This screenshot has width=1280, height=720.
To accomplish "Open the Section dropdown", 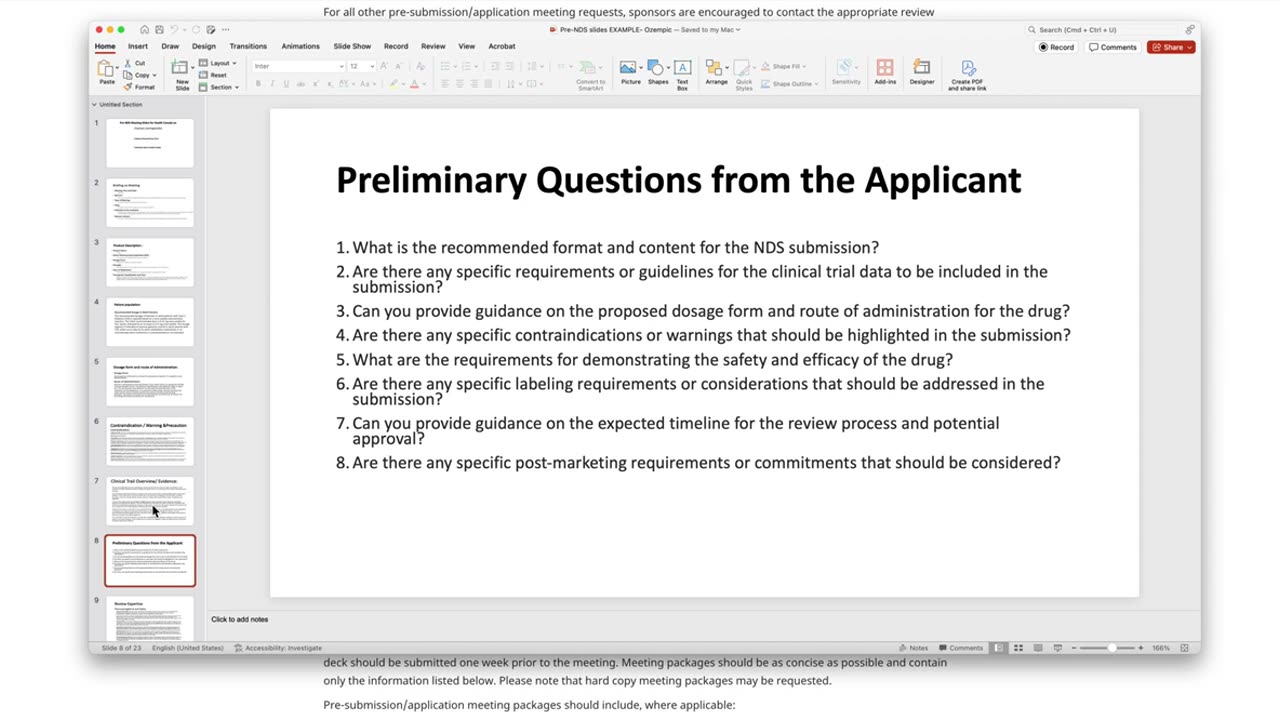I will 217,87.
